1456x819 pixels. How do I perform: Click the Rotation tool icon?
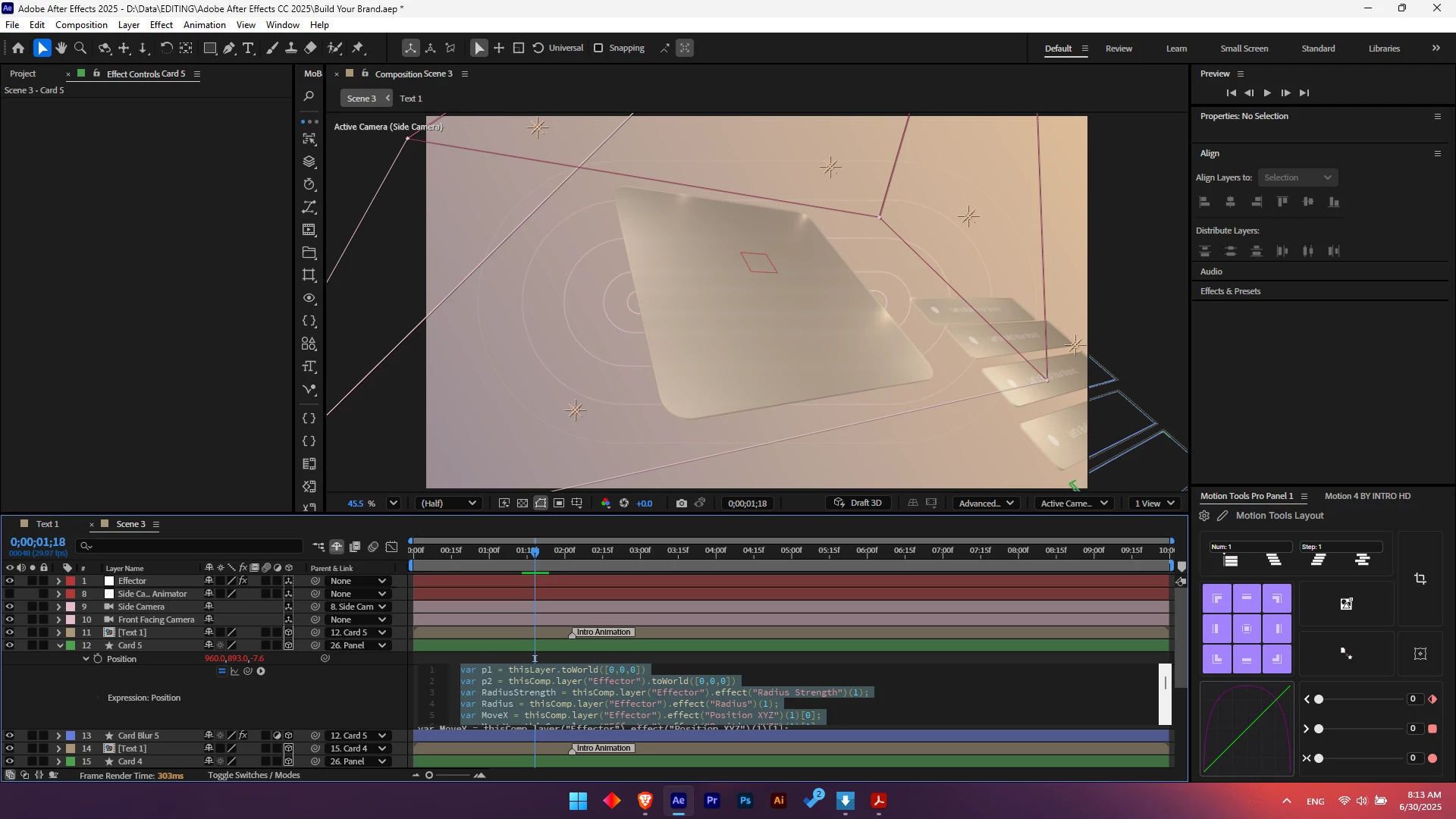tap(166, 48)
